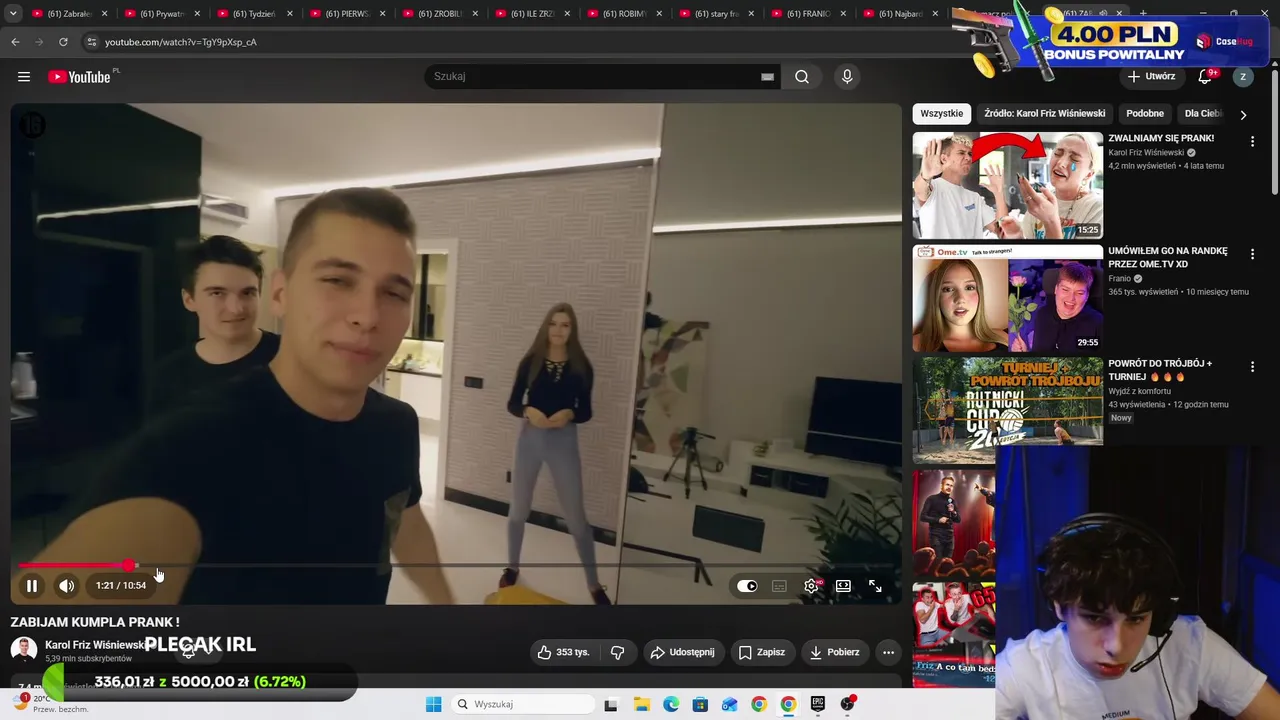Open the OME.TV randka video thumbnail
This screenshot has width=1280, height=720.
(x=1007, y=298)
